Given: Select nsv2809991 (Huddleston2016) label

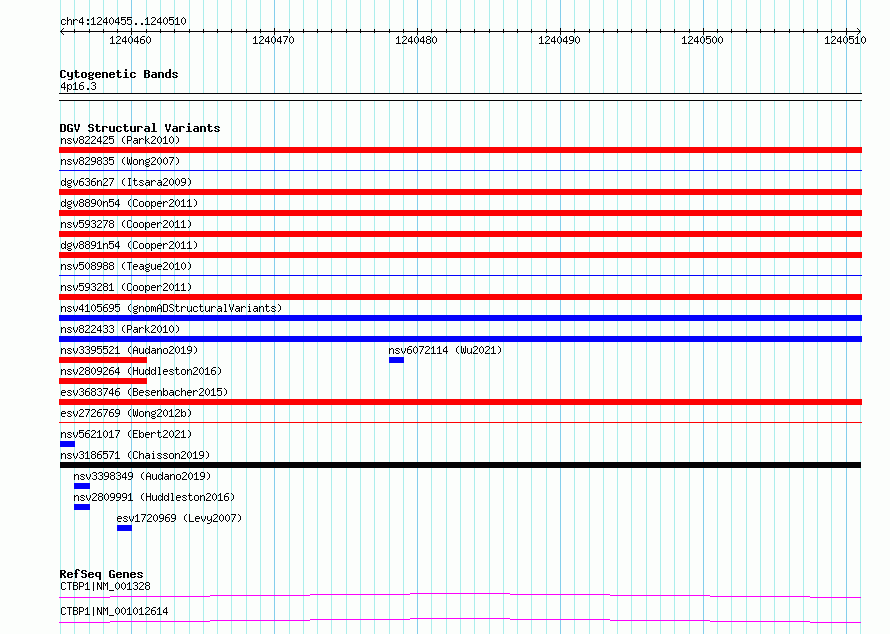Looking at the screenshot, I should (x=154, y=497).
